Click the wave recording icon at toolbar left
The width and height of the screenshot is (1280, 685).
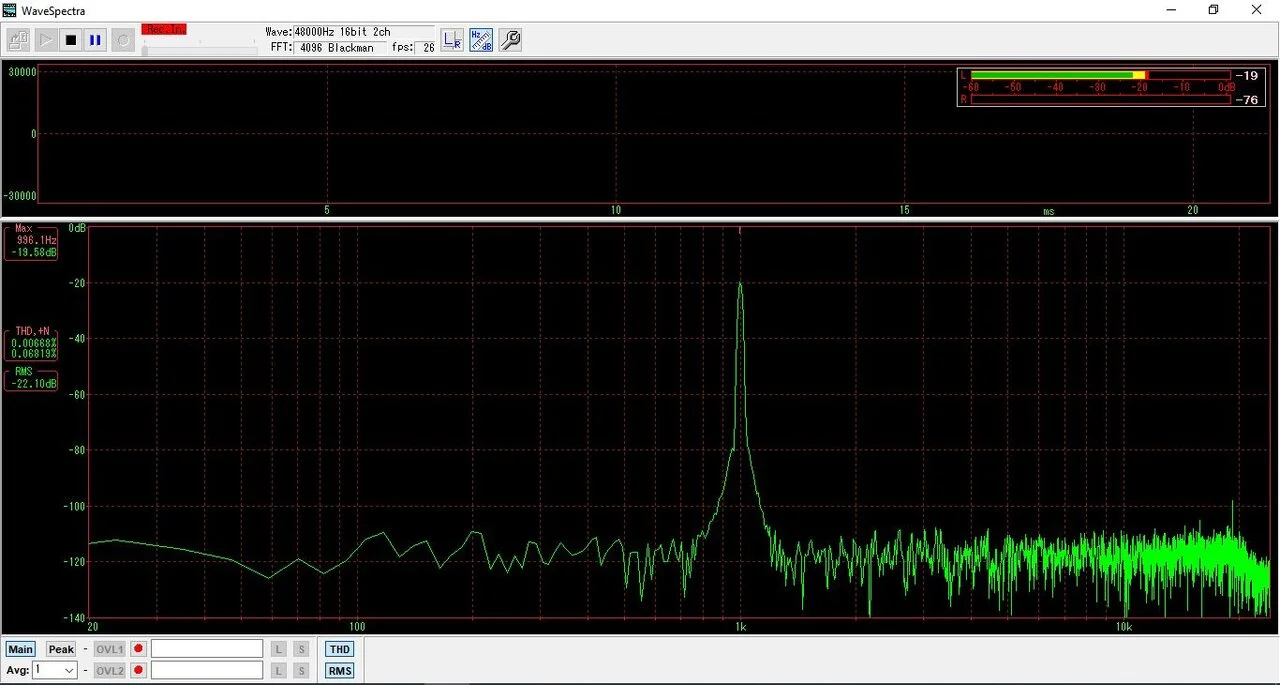(18, 39)
